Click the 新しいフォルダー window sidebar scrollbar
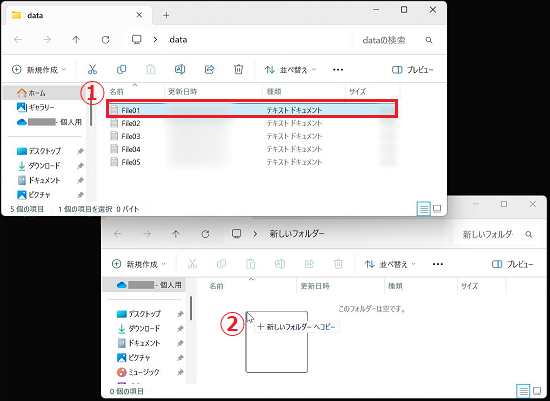This screenshot has height=401, width=550. 191,308
